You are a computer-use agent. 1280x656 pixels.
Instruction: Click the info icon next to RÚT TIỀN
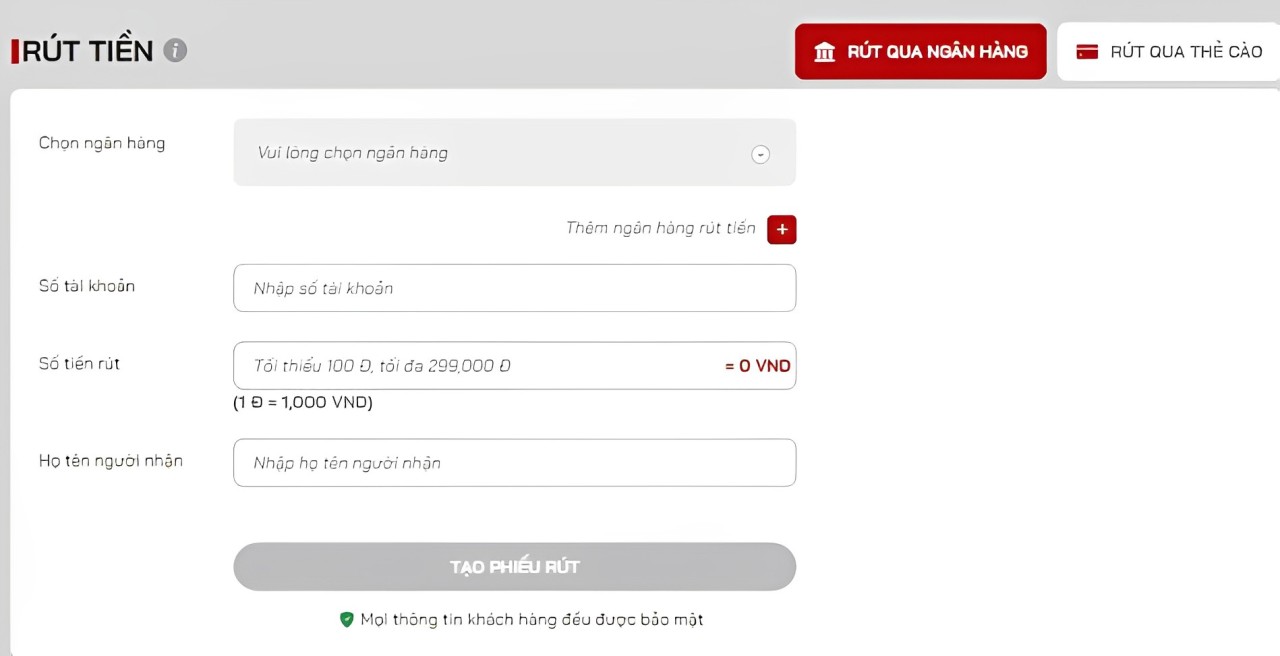(175, 49)
